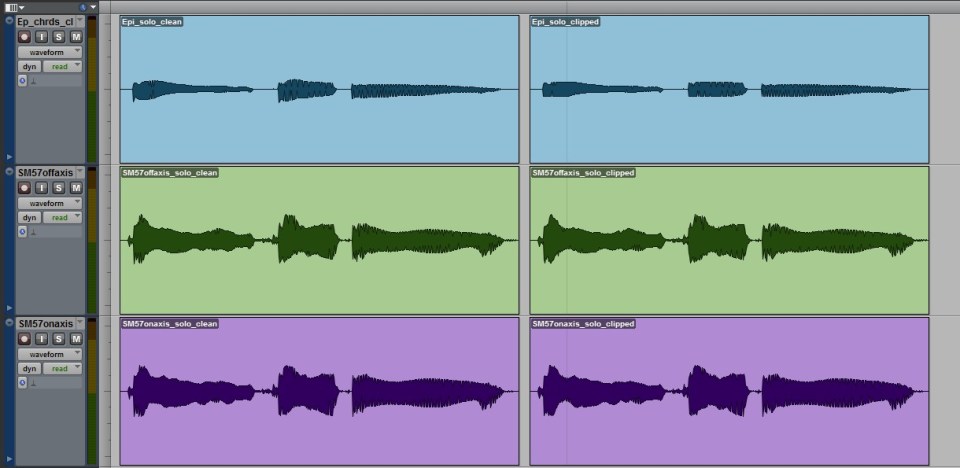
Task: Open Edit window view columns icon
Action: coord(12,7)
